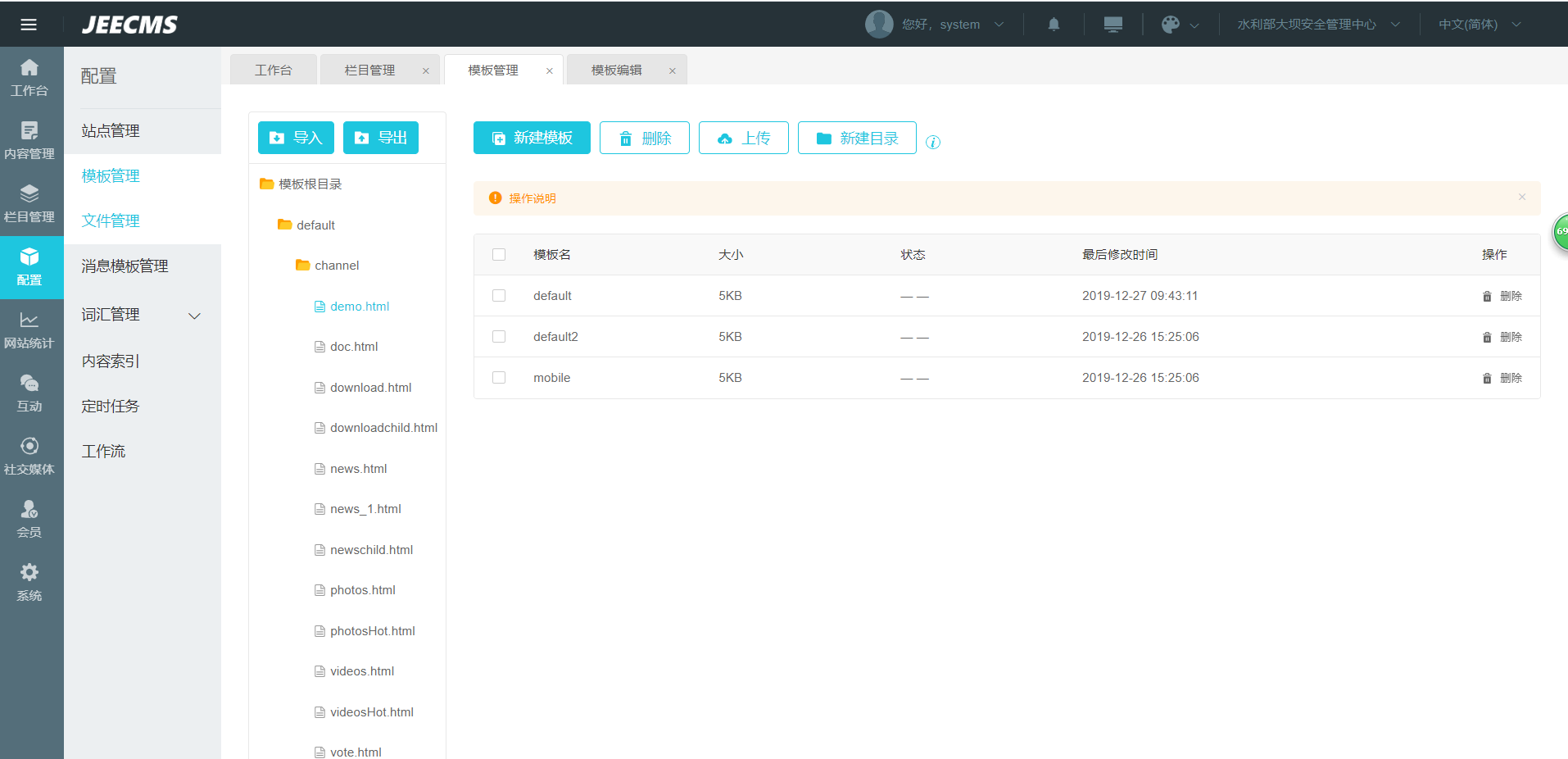Select demo.html in the template tree

(x=360, y=307)
